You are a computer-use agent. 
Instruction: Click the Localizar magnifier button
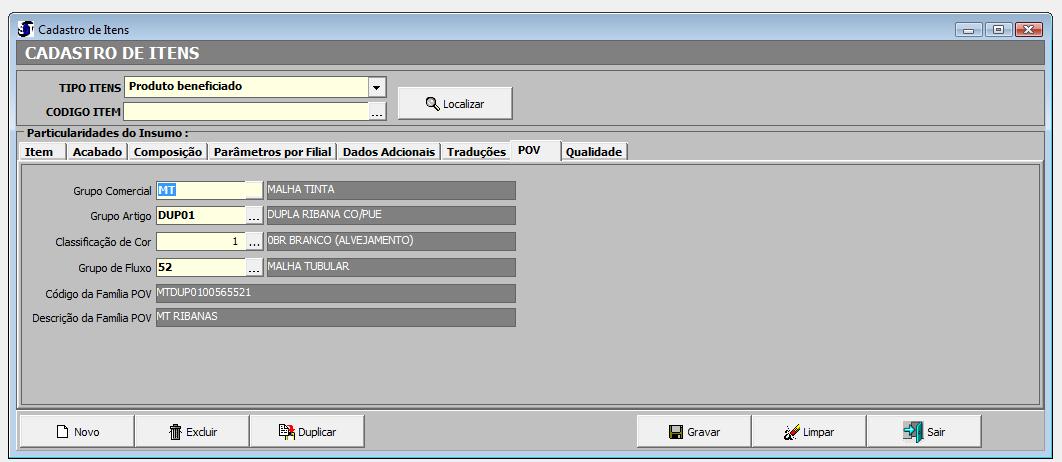point(455,103)
